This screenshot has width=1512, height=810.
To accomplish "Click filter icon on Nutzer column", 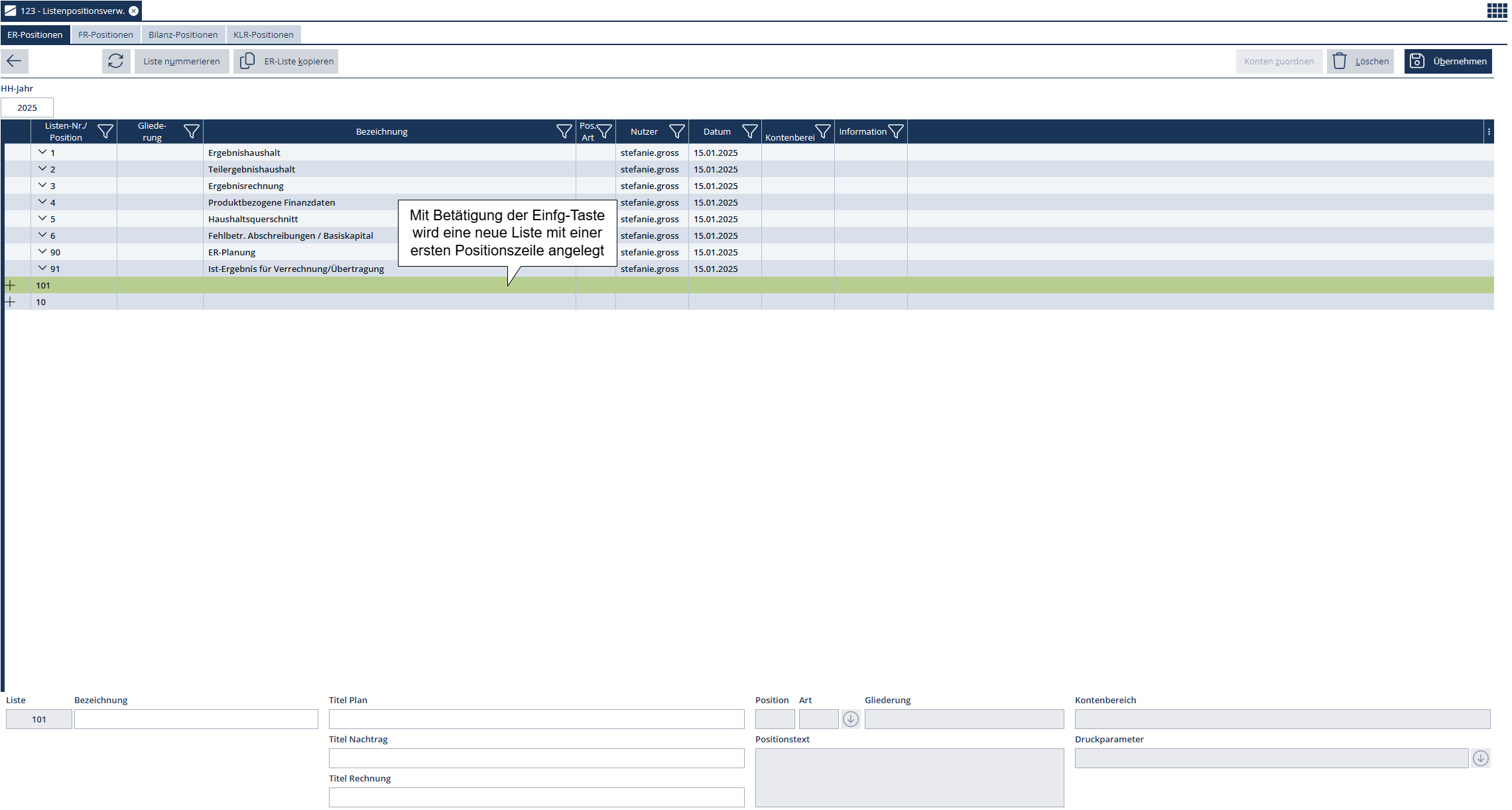I will point(676,131).
